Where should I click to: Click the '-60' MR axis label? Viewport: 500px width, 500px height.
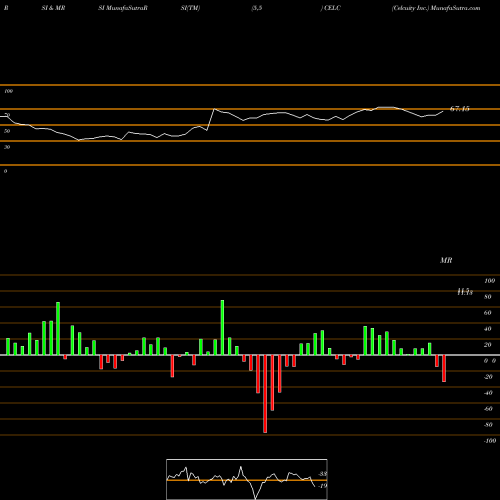pyautogui.click(x=488, y=409)
